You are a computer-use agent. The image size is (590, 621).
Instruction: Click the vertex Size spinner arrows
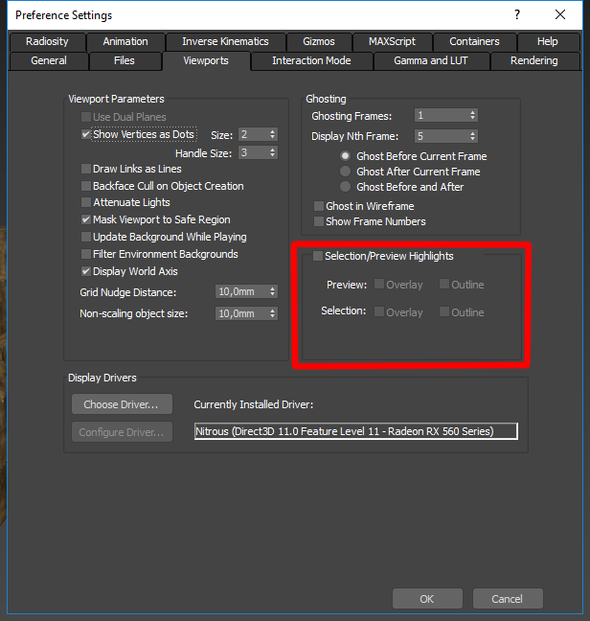[x=272, y=134]
